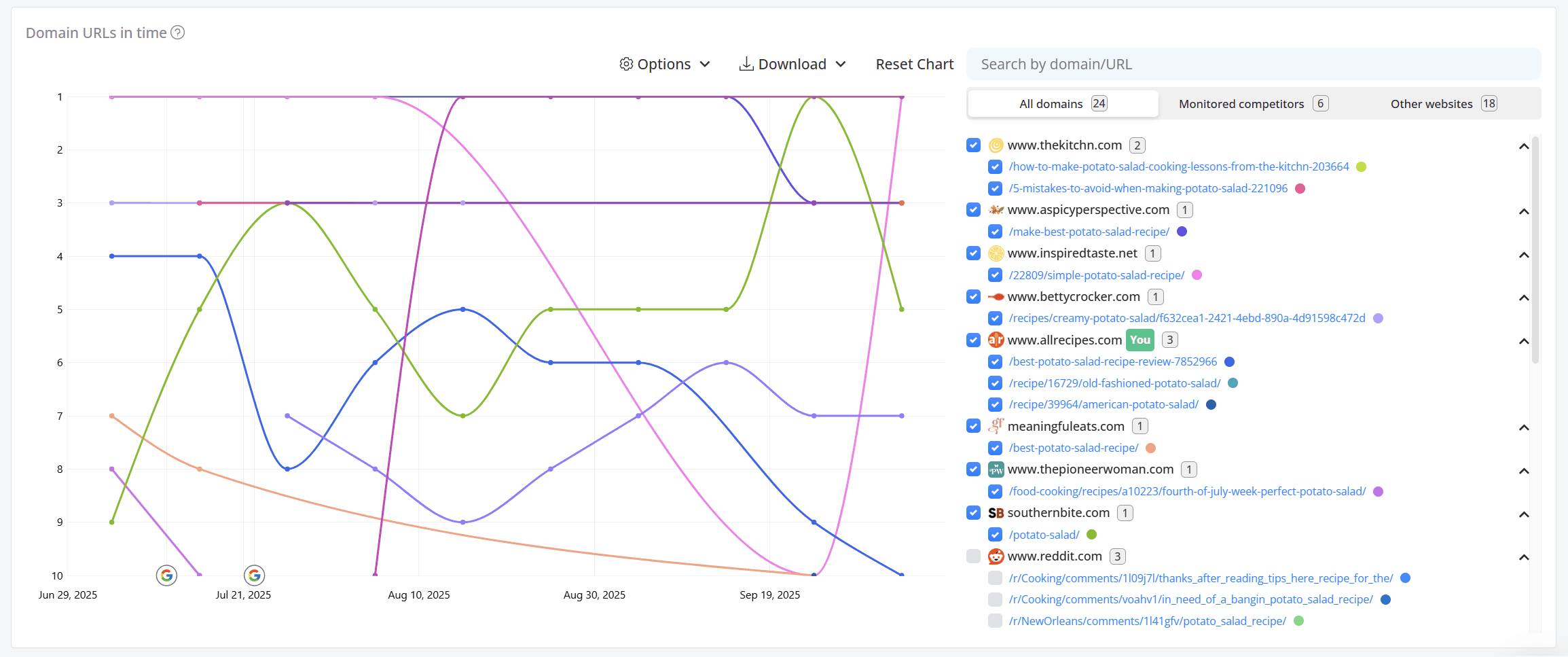Open the /potato-salad/ southernbite link
Viewport: 1568px width, 657px height.
click(x=1044, y=535)
